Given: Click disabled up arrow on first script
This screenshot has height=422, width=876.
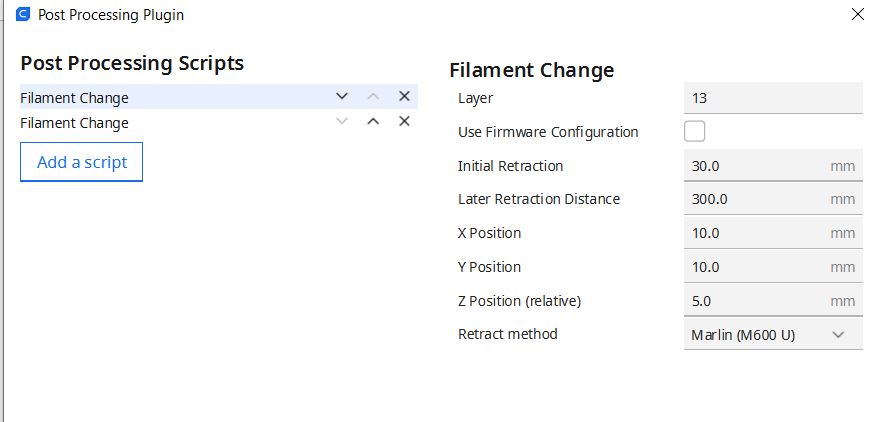Looking at the screenshot, I should [x=373, y=96].
